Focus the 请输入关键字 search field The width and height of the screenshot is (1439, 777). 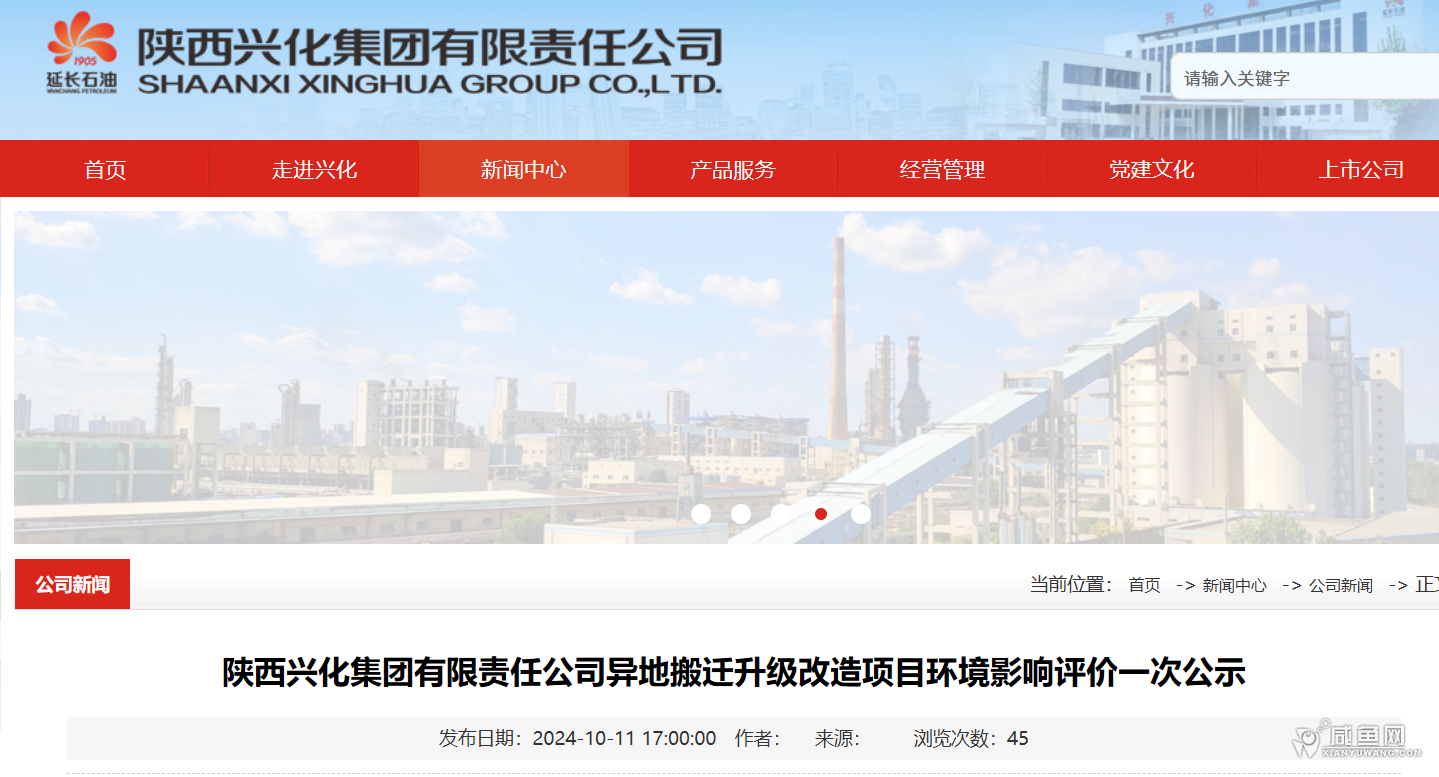[1305, 78]
